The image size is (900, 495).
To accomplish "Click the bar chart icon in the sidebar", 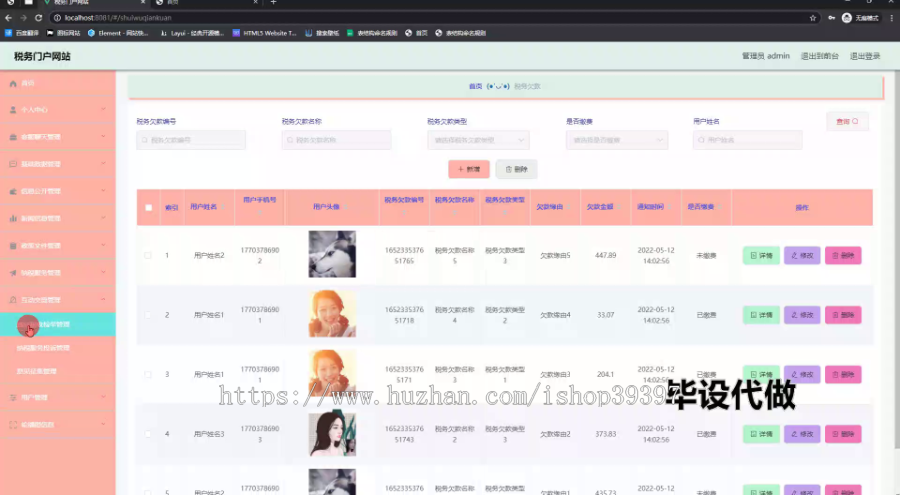I will coord(13,218).
